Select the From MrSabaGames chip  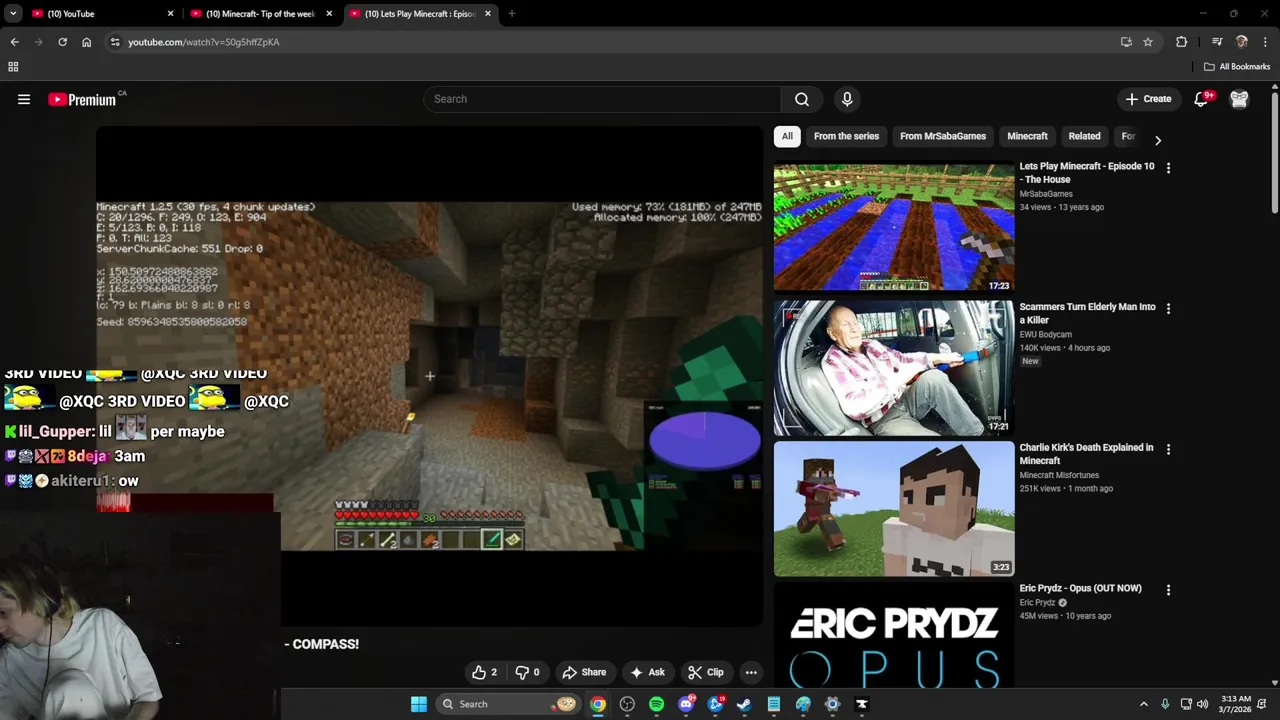[943, 136]
